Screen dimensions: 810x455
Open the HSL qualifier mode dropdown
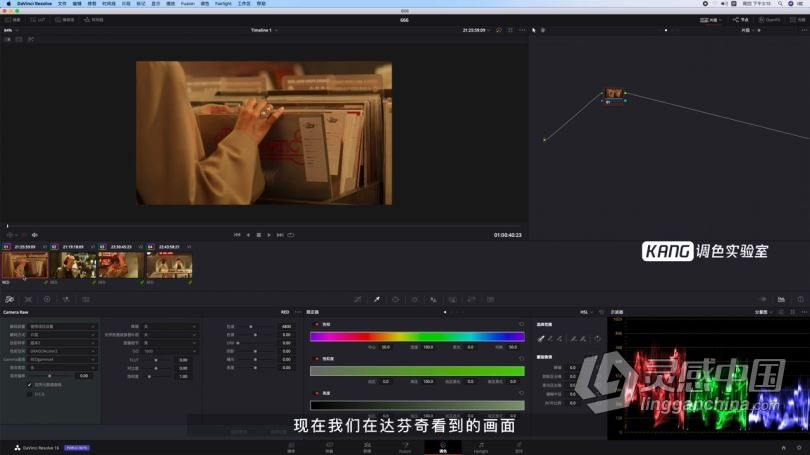pos(586,312)
